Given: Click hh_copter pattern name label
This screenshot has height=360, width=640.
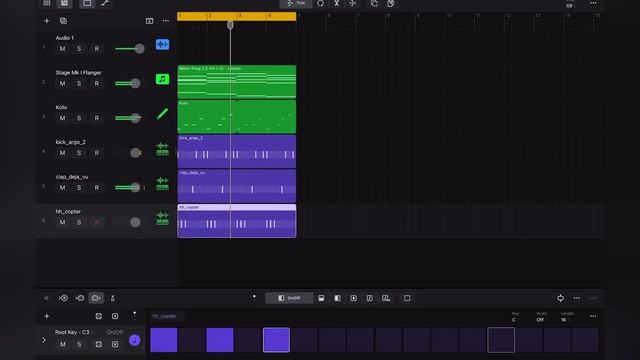Looking at the screenshot, I should (164, 316).
